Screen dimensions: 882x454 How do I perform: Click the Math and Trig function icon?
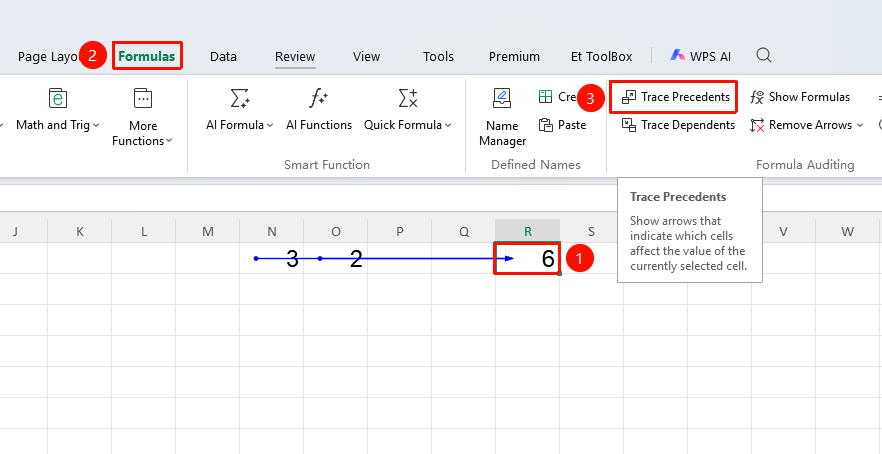[57, 98]
